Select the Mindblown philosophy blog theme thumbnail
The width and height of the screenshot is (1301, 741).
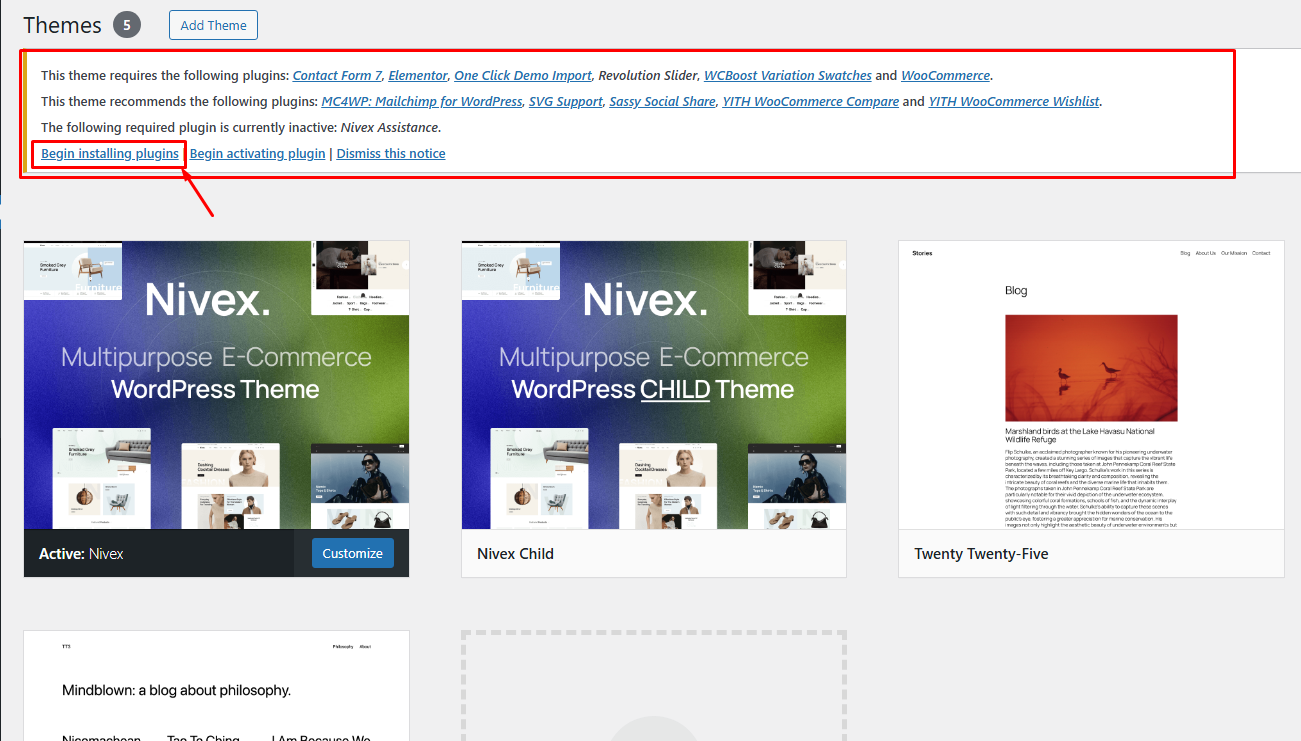point(216,686)
